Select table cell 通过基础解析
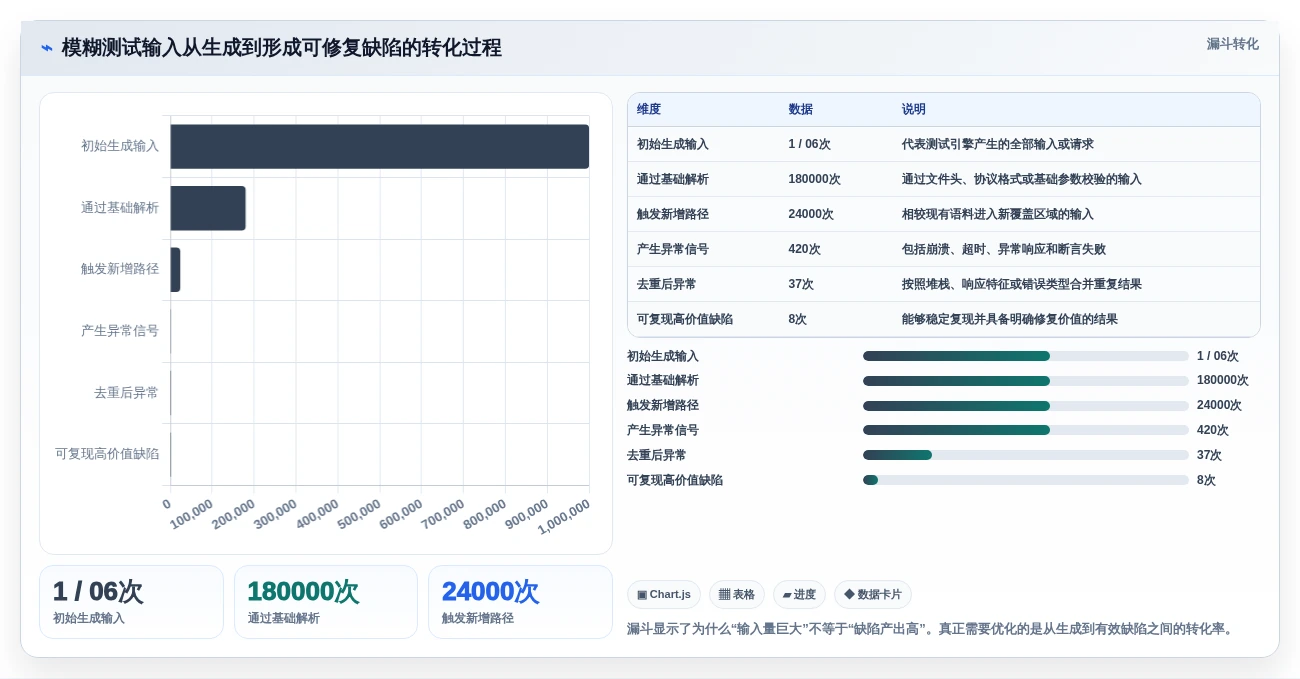 pyautogui.click(x=673, y=179)
